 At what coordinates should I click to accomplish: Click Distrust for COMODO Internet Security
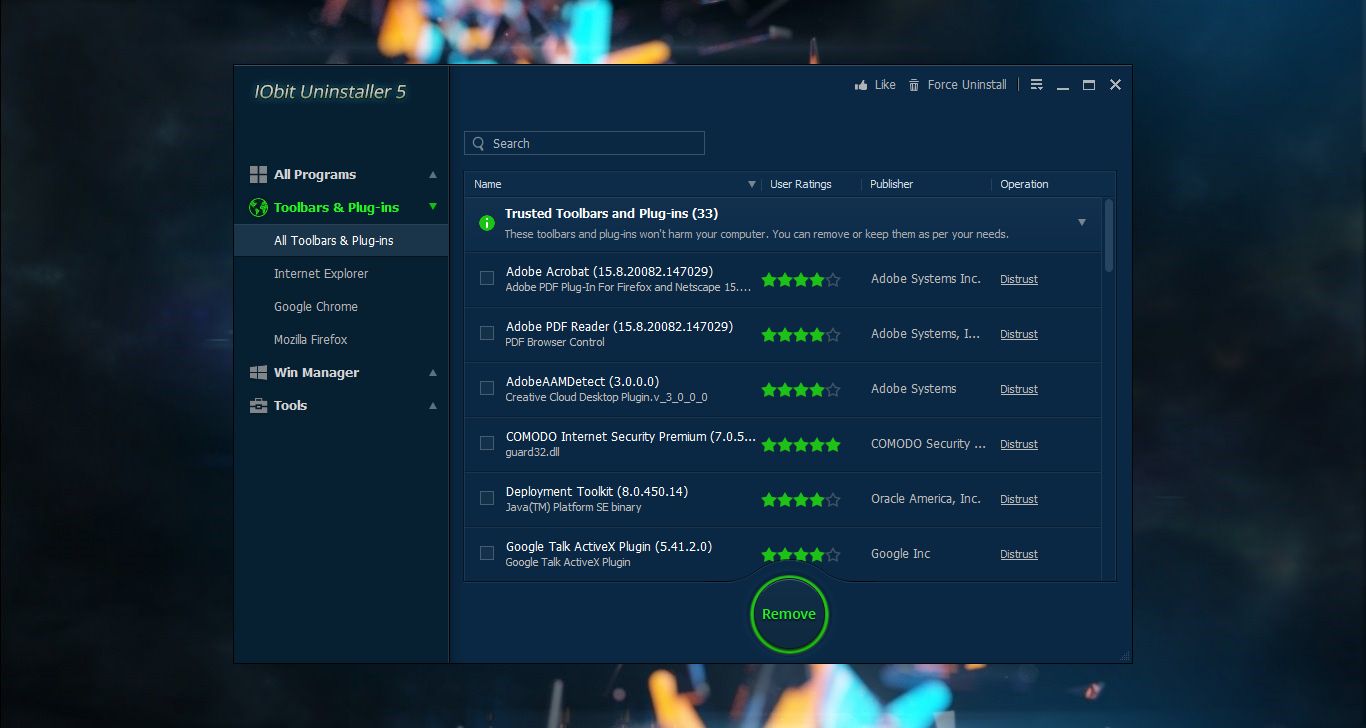1019,444
